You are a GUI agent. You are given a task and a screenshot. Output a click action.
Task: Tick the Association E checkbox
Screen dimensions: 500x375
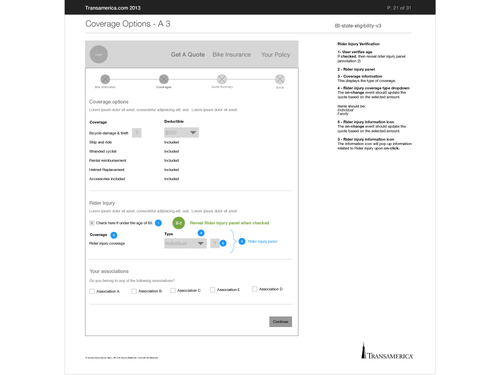pyautogui.click(x=213, y=290)
